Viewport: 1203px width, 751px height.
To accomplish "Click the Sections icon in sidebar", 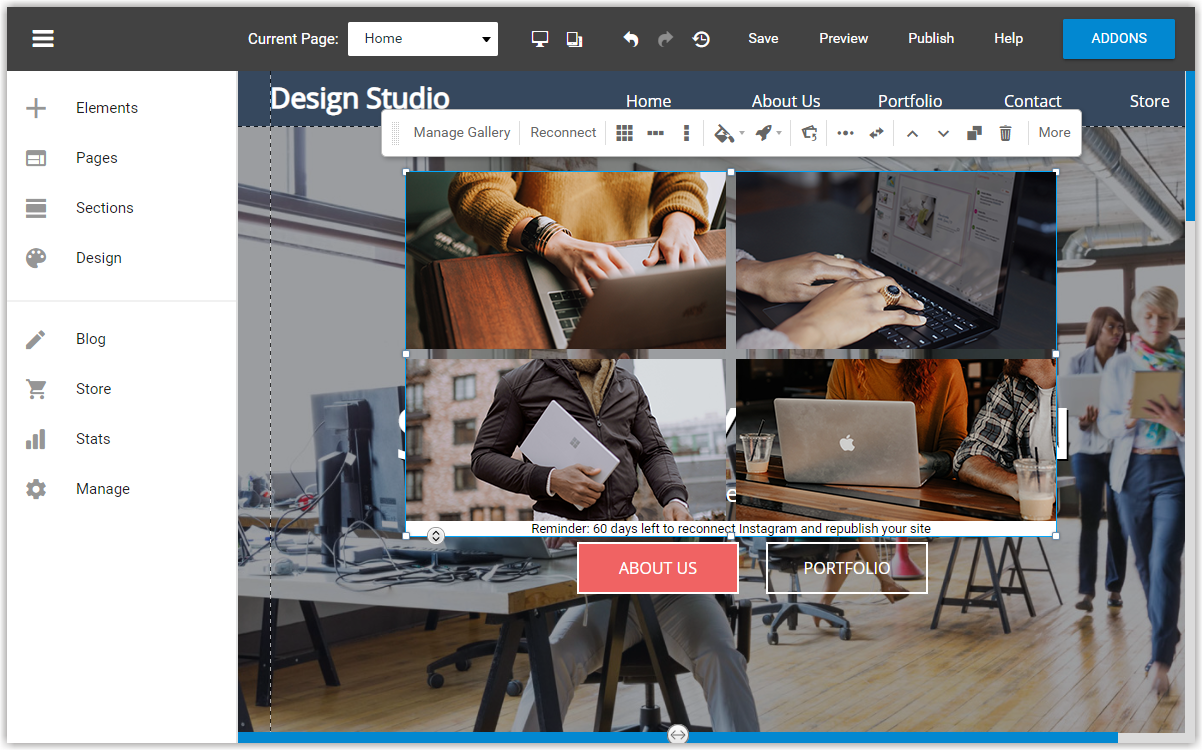I will [36, 208].
